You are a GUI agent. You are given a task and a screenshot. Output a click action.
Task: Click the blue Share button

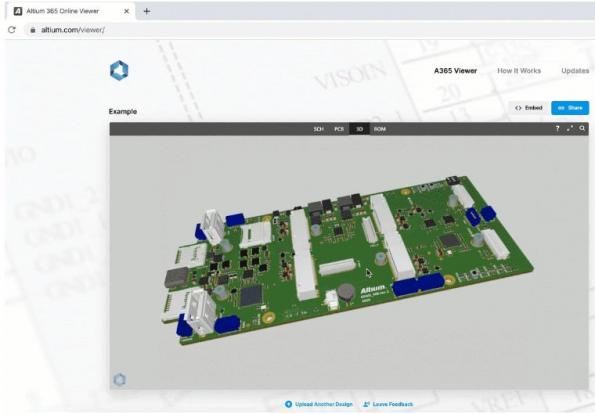[x=570, y=108]
